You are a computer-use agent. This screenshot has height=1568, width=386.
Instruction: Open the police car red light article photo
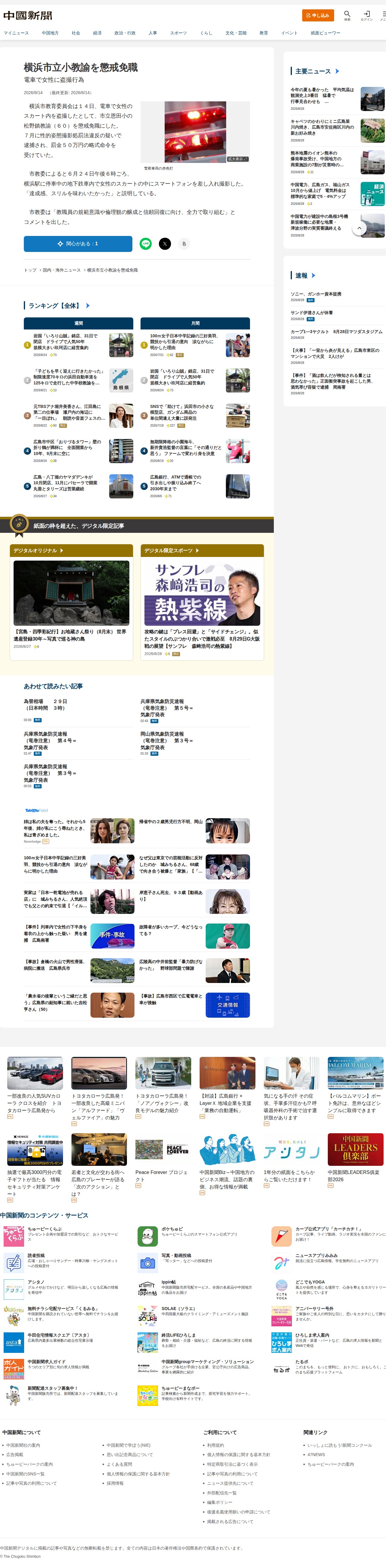[195, 132]
